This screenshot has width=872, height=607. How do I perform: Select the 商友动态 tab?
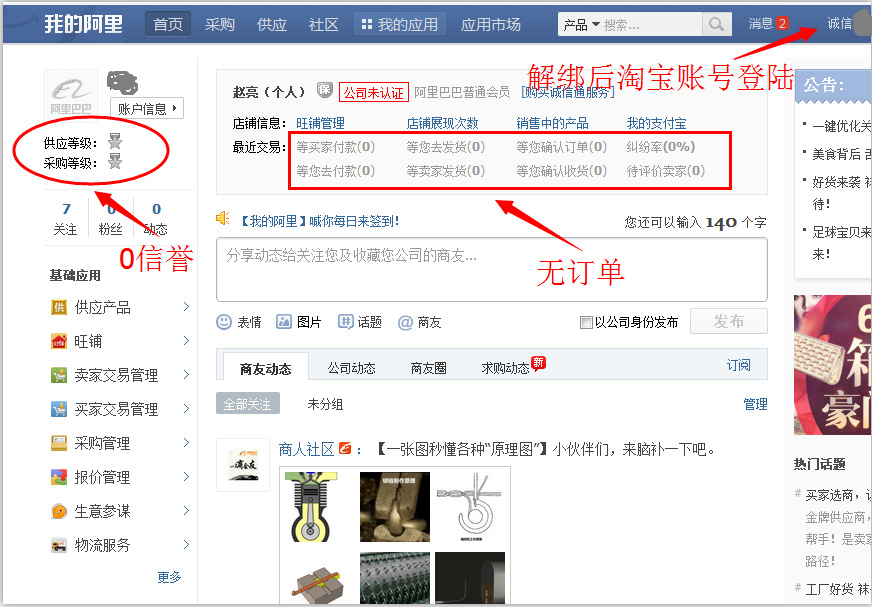pyautogui.click(x=266, y=369)
